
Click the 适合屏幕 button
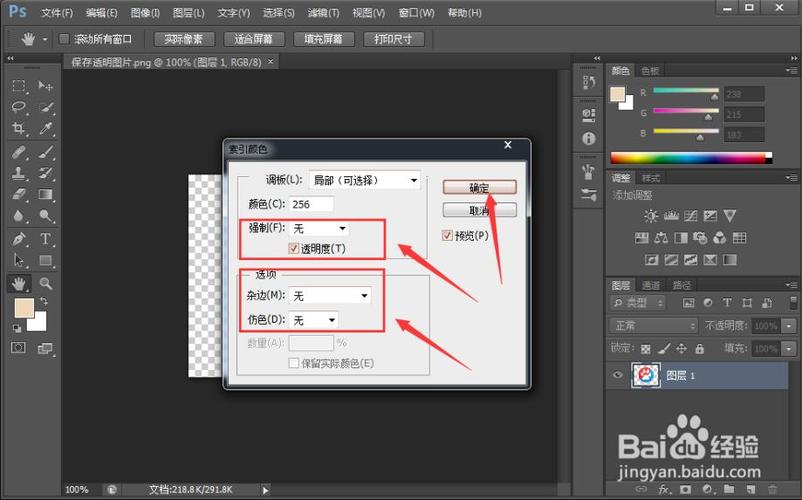pos(253,39)
